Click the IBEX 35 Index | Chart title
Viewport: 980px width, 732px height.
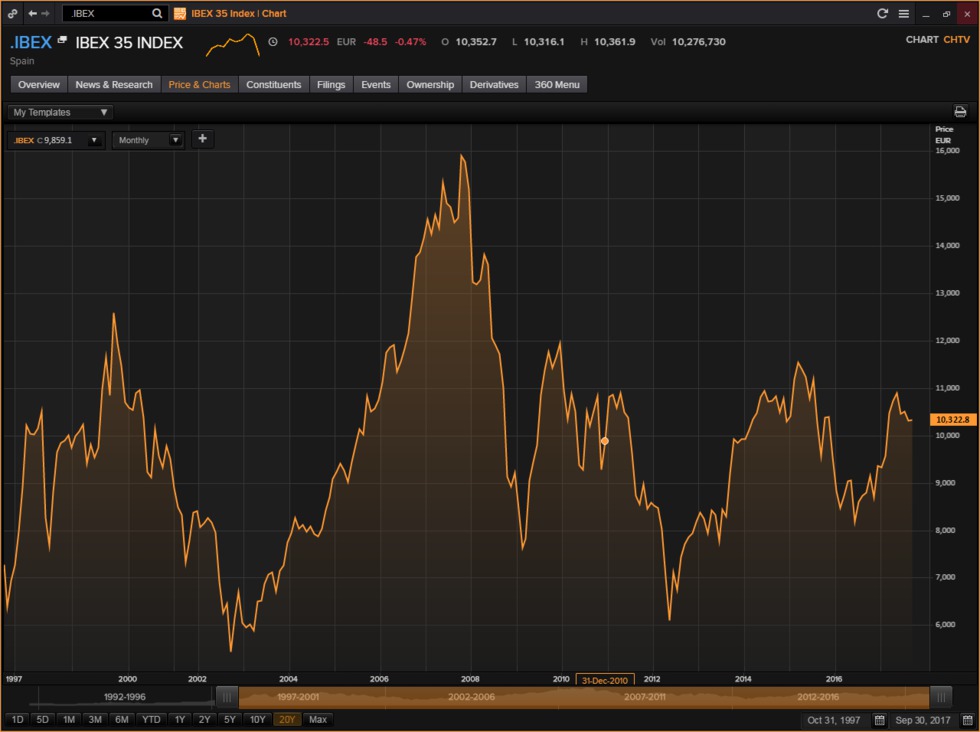239,13
